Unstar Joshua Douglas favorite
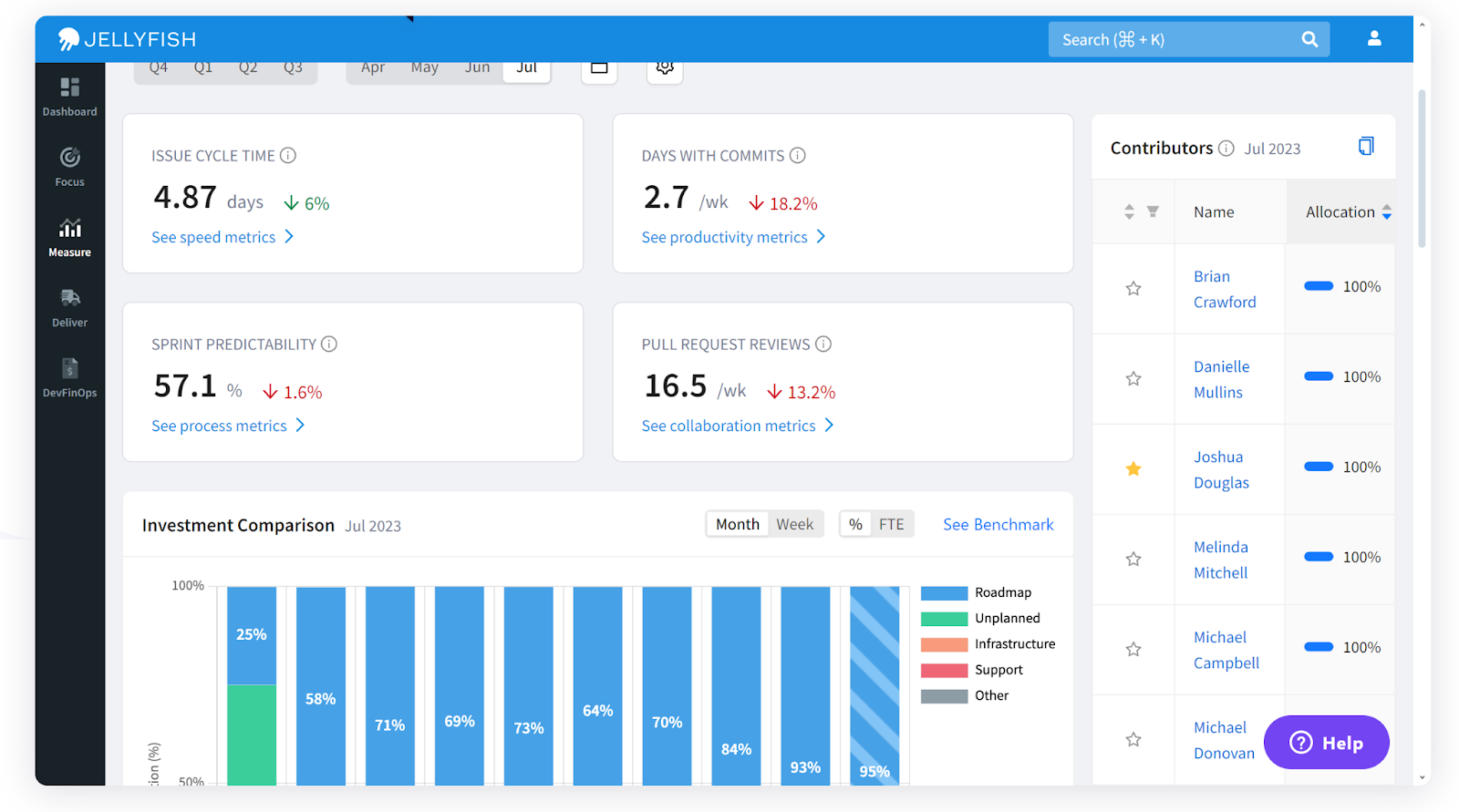Screen dimensions: 1459x812 [x=1133, y=469]
